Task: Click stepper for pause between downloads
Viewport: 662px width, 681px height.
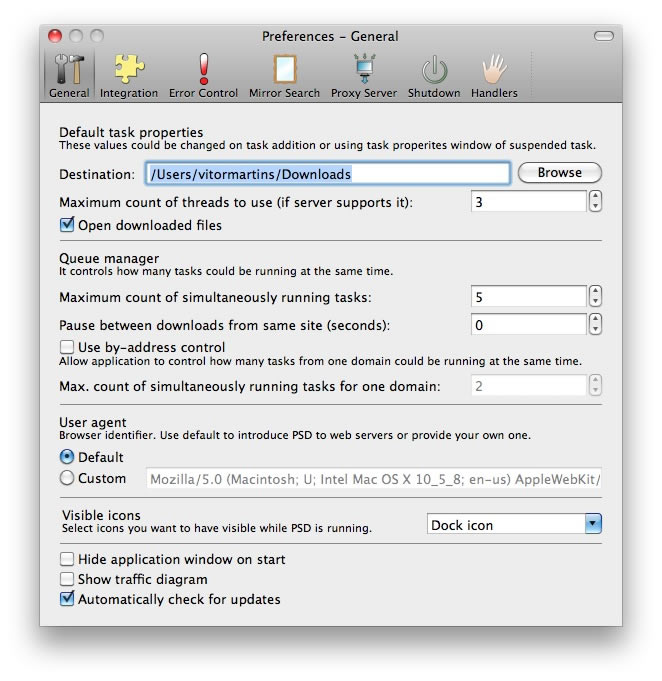Action: (596, 325)
